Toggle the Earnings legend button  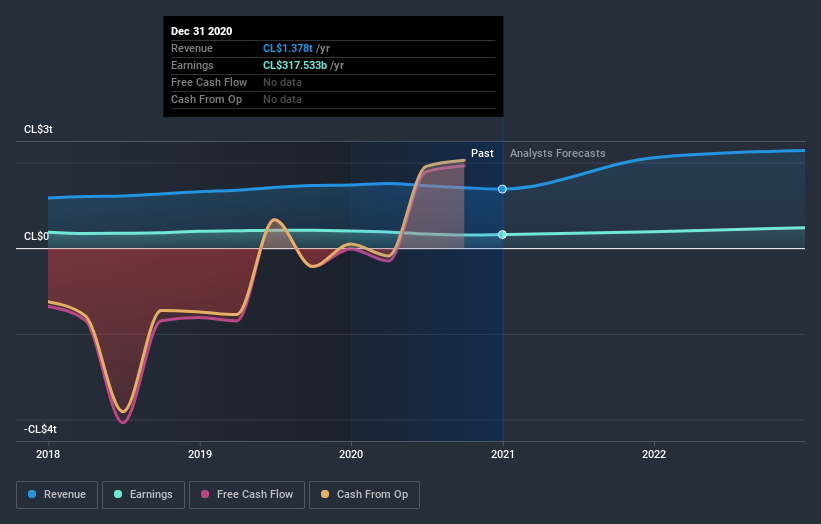click(x=143, y=495)
